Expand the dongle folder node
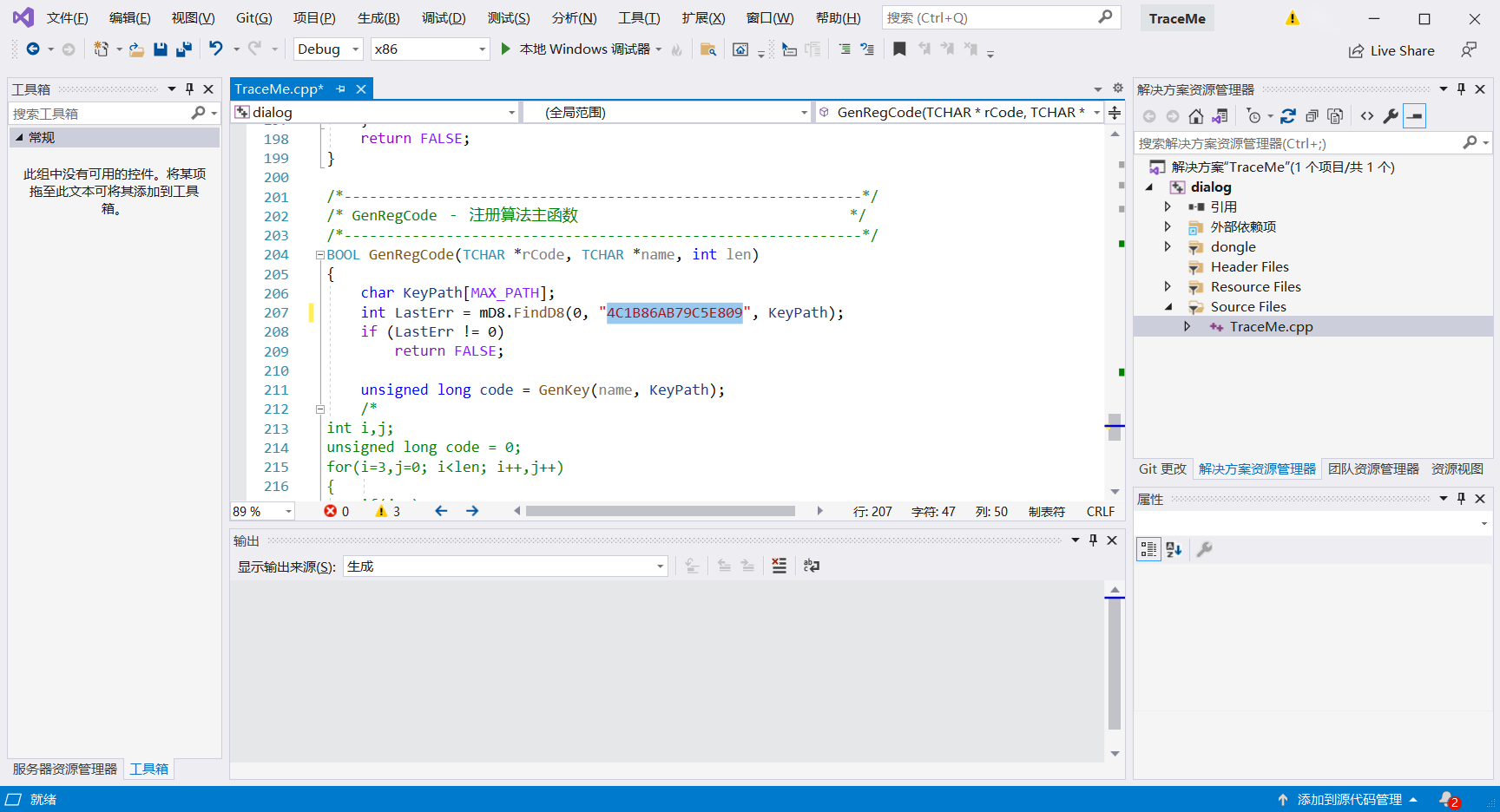 click(1168, 246)
